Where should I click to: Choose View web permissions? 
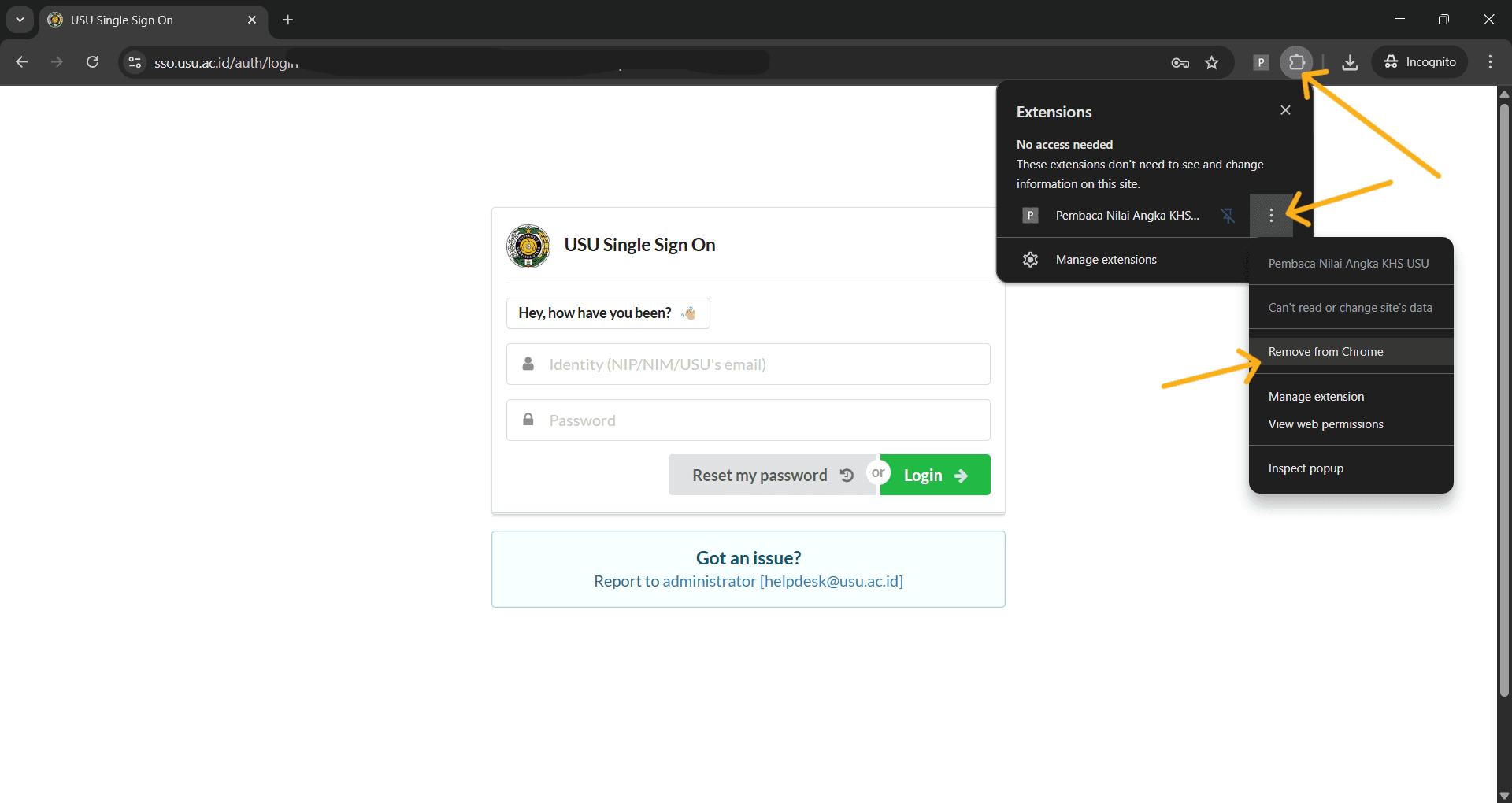pyautogui.click(x=1351, y=424)
